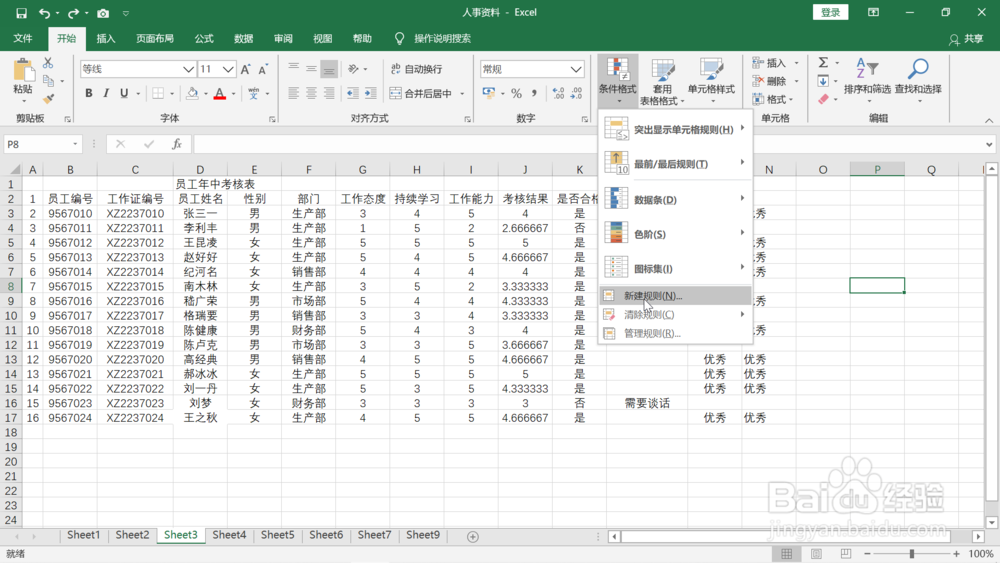Redo the last action
The image size is (1000, 563).
(x=73, y=13)
